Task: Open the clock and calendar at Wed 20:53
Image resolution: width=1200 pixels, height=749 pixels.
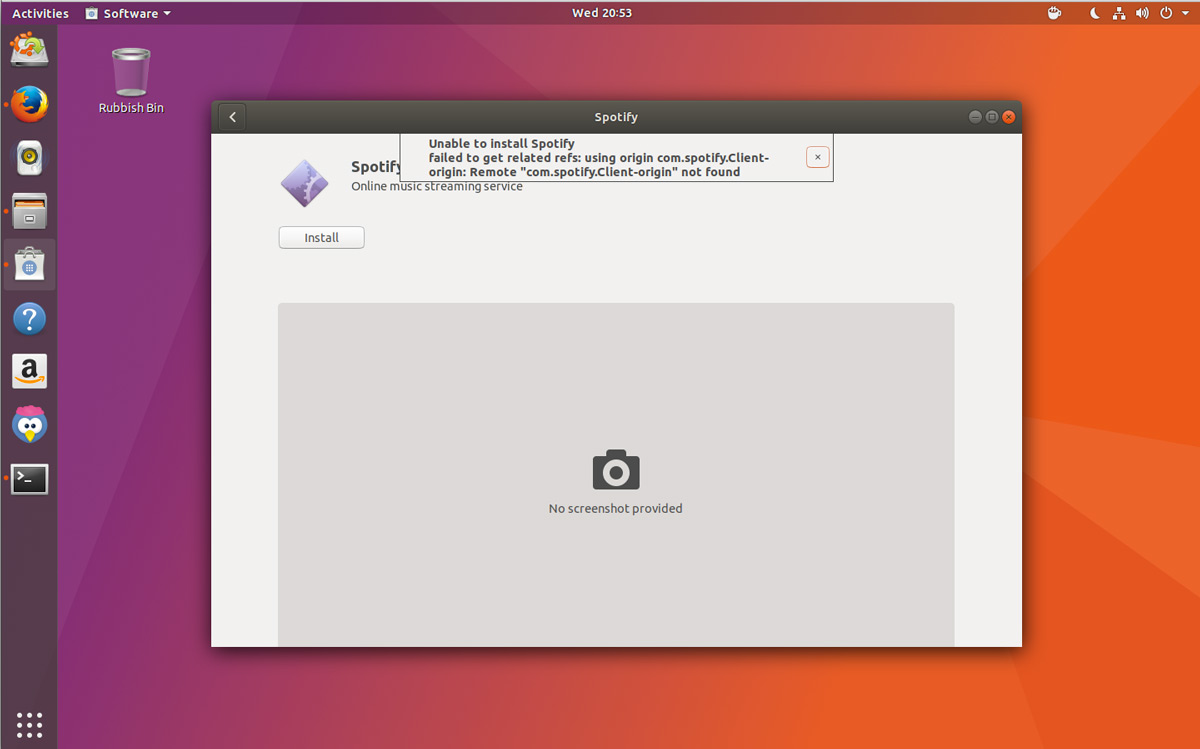Action: tap(601, 13)
